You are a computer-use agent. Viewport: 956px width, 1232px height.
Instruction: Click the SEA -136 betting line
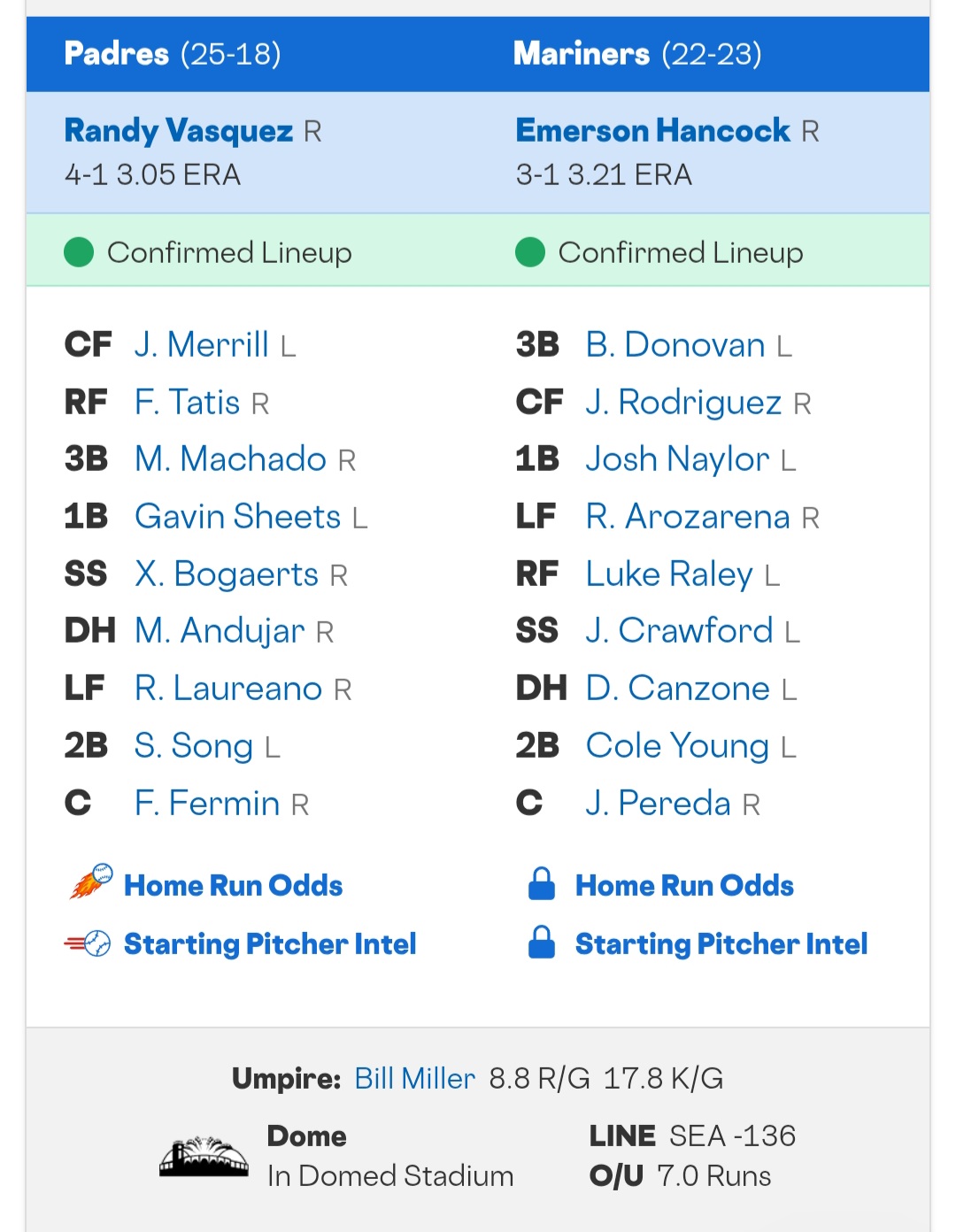coord(733,1136)
